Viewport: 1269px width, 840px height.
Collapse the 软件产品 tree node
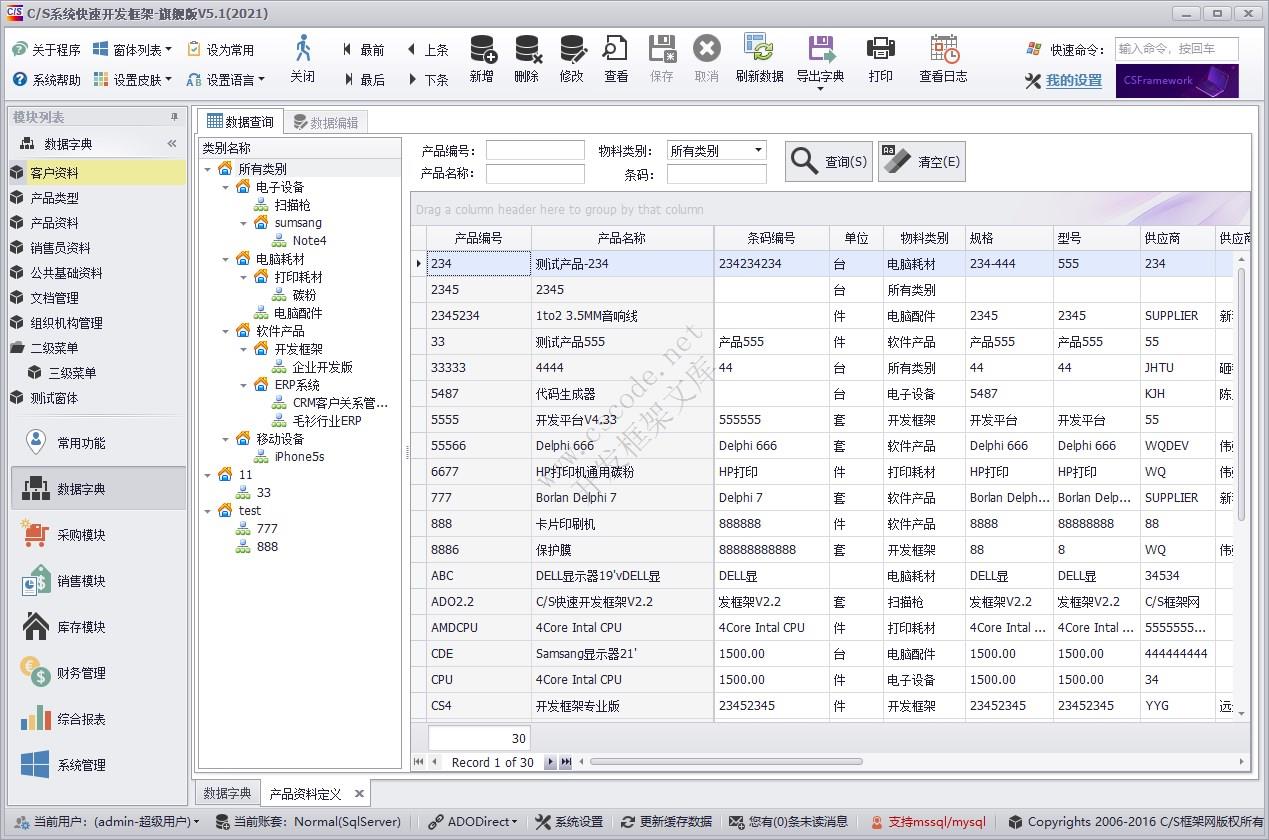coord(226,331)
